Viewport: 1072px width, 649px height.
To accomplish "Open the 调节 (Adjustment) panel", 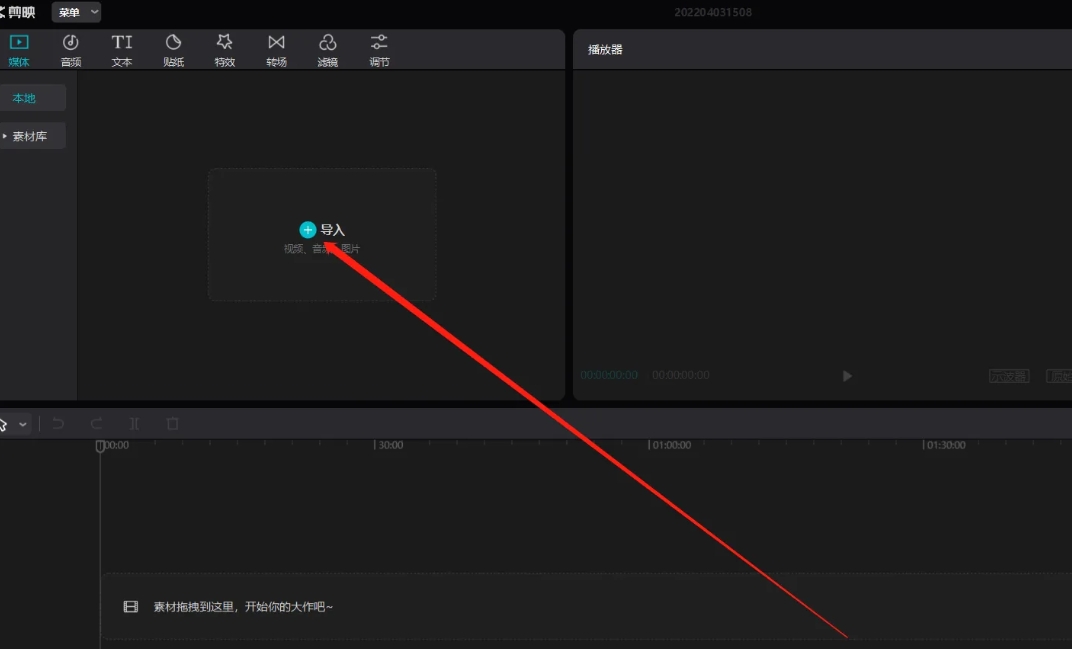I will (x=379, y=50).
